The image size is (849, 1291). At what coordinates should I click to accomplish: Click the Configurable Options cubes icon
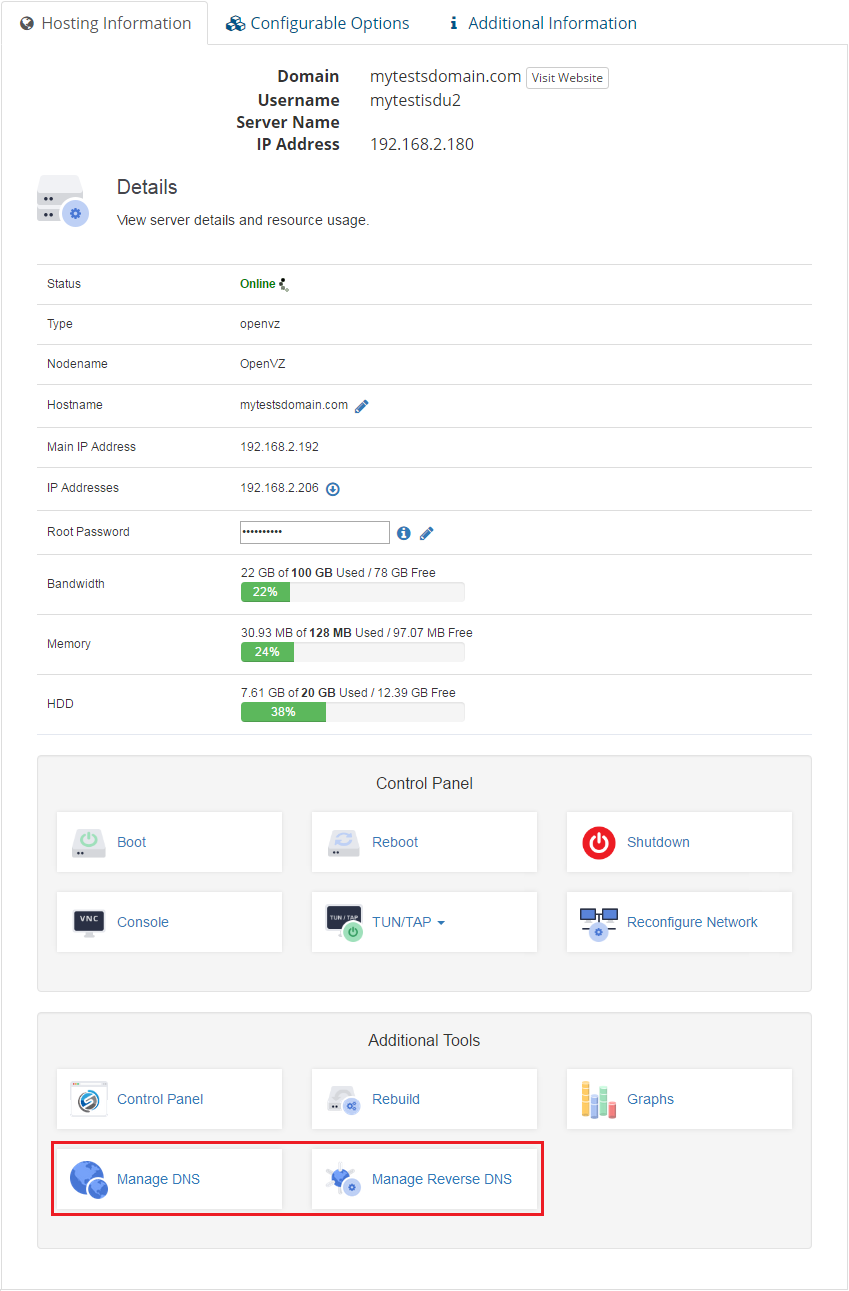click(235, 23)
